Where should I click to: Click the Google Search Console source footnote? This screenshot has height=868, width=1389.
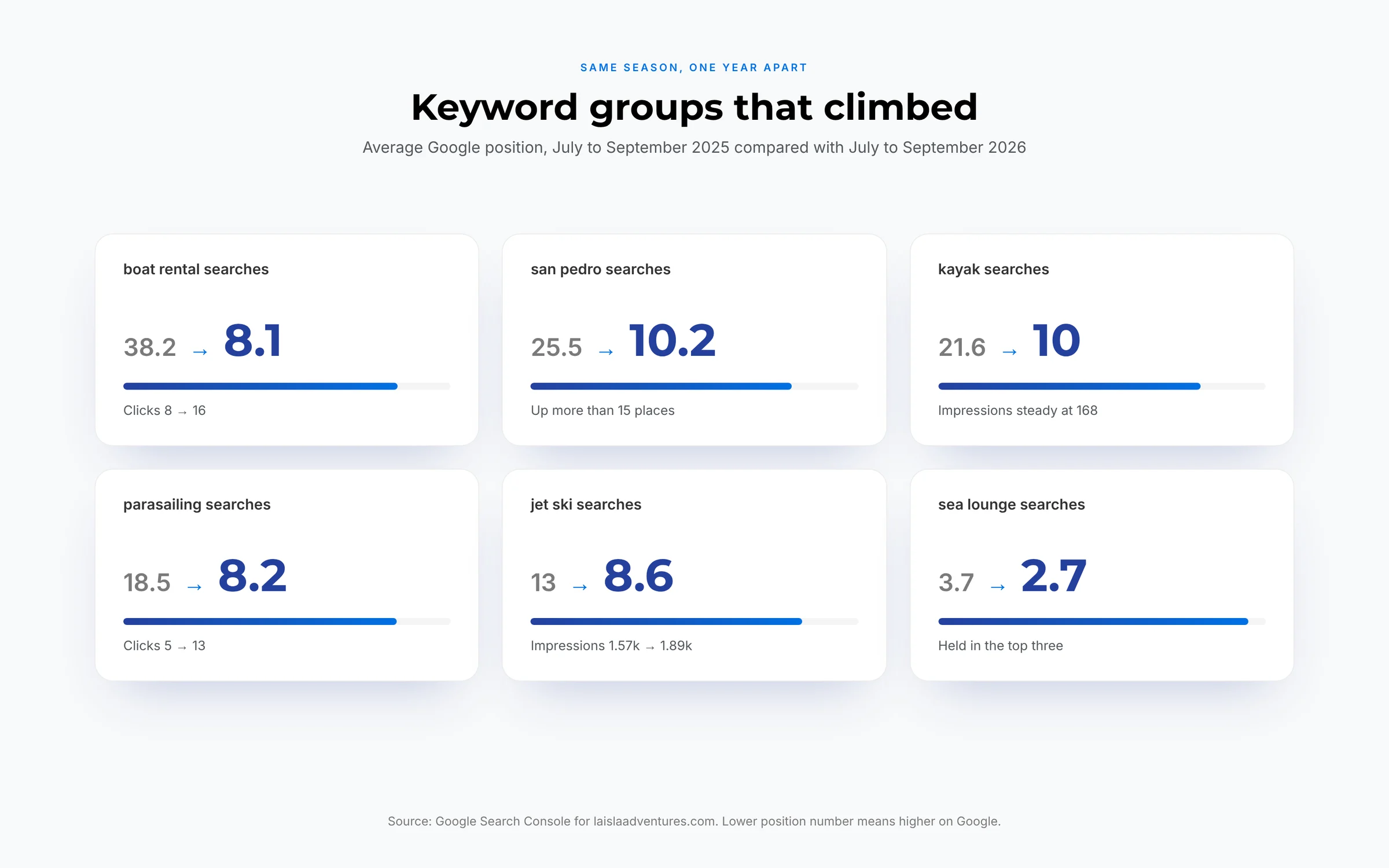pos(694,822)
